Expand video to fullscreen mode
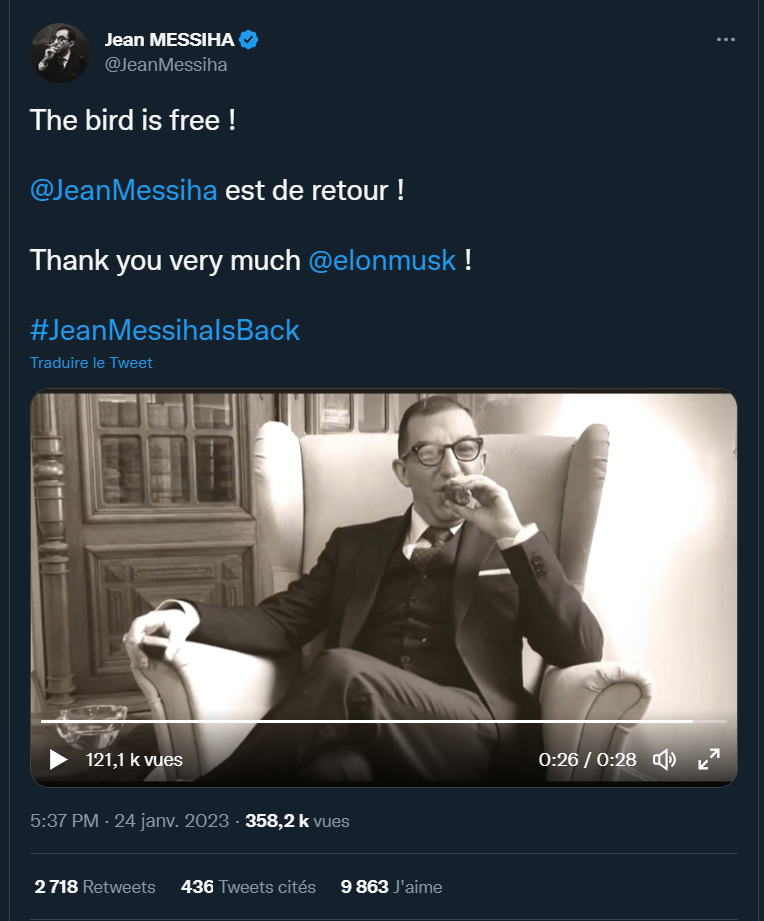Screen dimensions: 764x921 [x=709, y=760]
